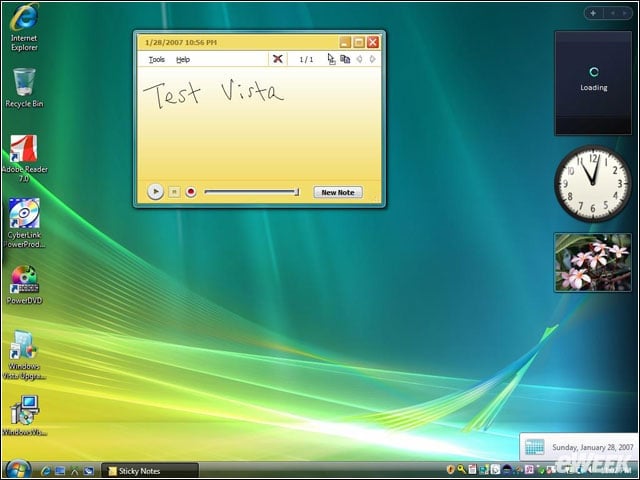Click the sidebar next gadgets arrow
The width and height of the screenshot is (640, 480).
(x=625, y=13)
